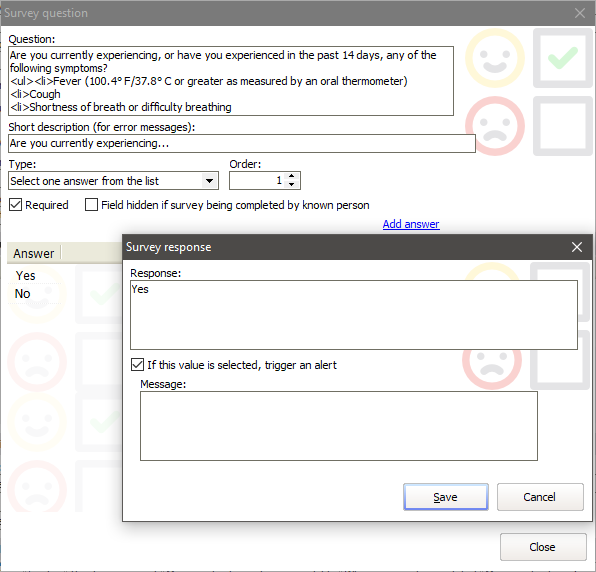Focus the Response text box
Viewport: 596px width, 572px height.
tap(354, 315)
